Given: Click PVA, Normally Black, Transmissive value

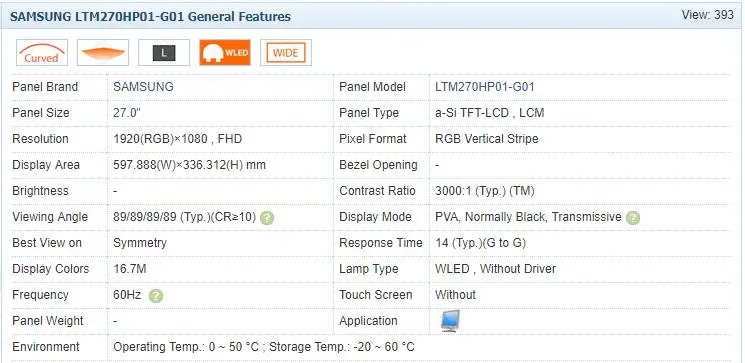Looking at the screenshot, I should tap(528, 217).
